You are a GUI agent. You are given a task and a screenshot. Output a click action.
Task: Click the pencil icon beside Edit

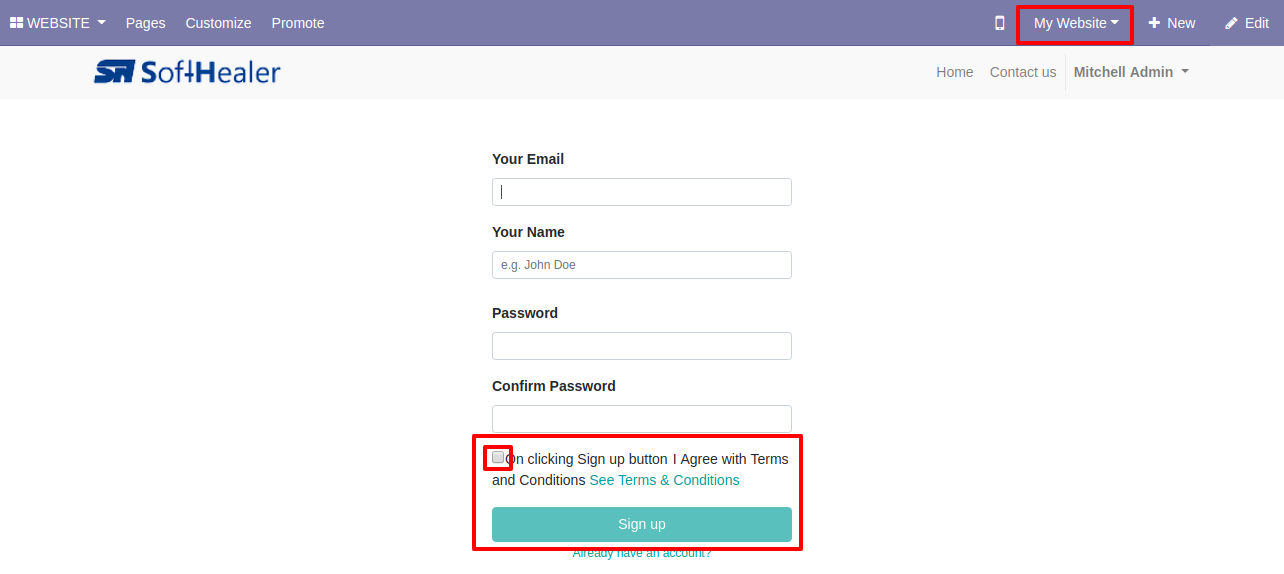point(1231,23)
